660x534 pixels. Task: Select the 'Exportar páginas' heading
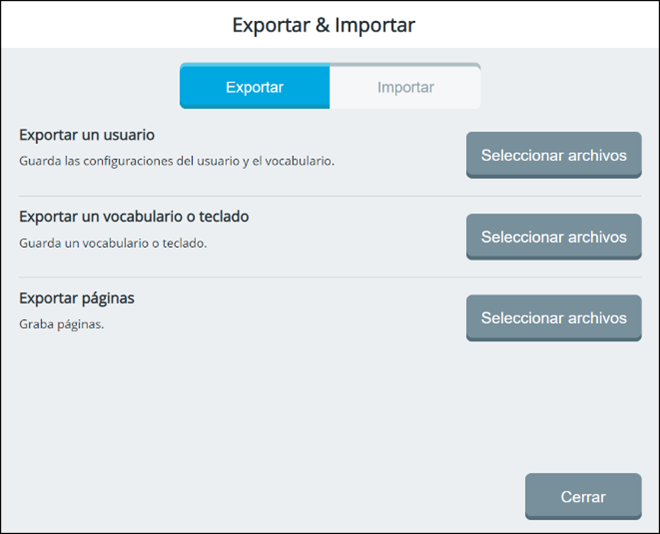point(77,298)
